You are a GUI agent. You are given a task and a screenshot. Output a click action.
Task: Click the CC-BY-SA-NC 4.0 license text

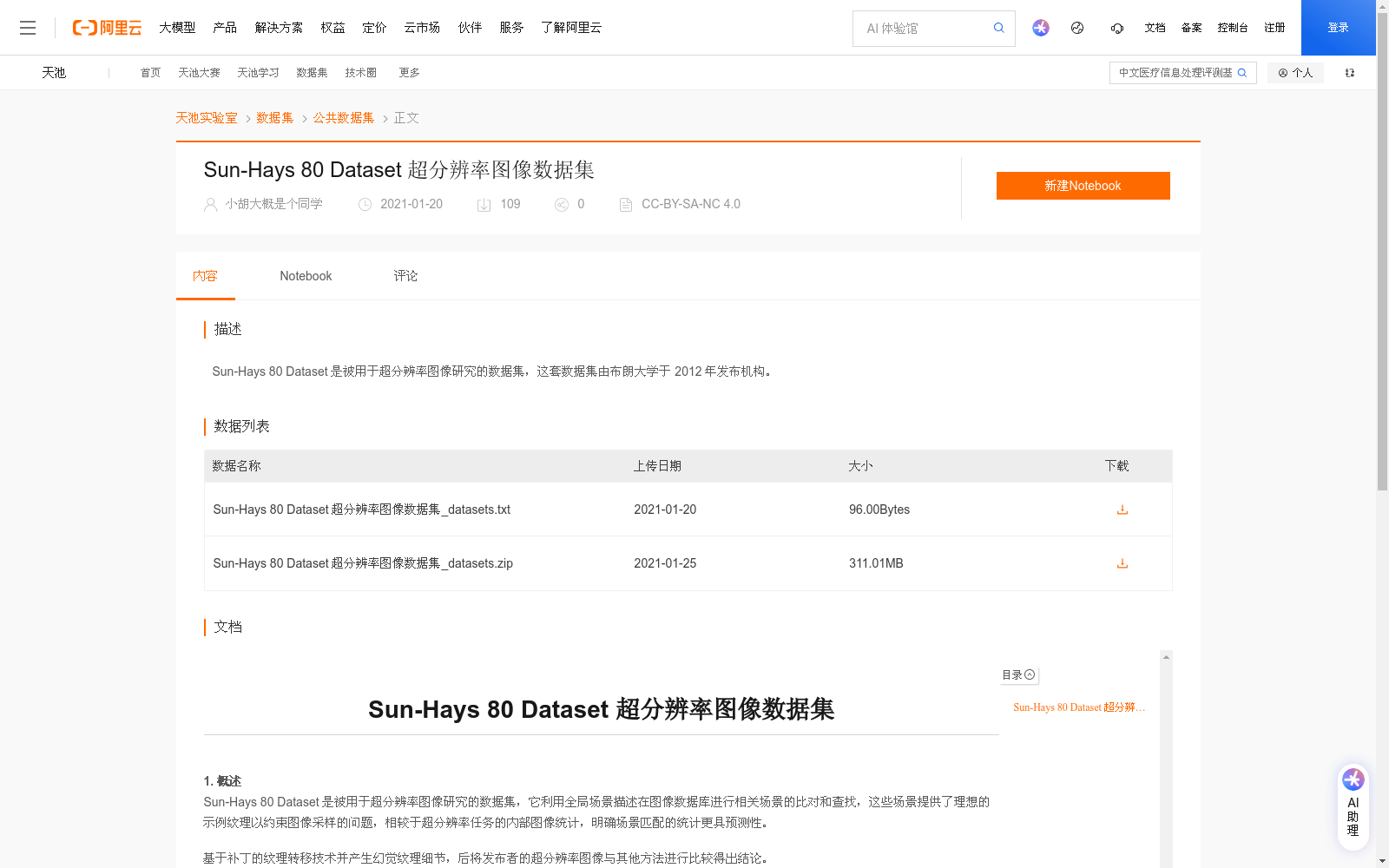tap(691, 204)
